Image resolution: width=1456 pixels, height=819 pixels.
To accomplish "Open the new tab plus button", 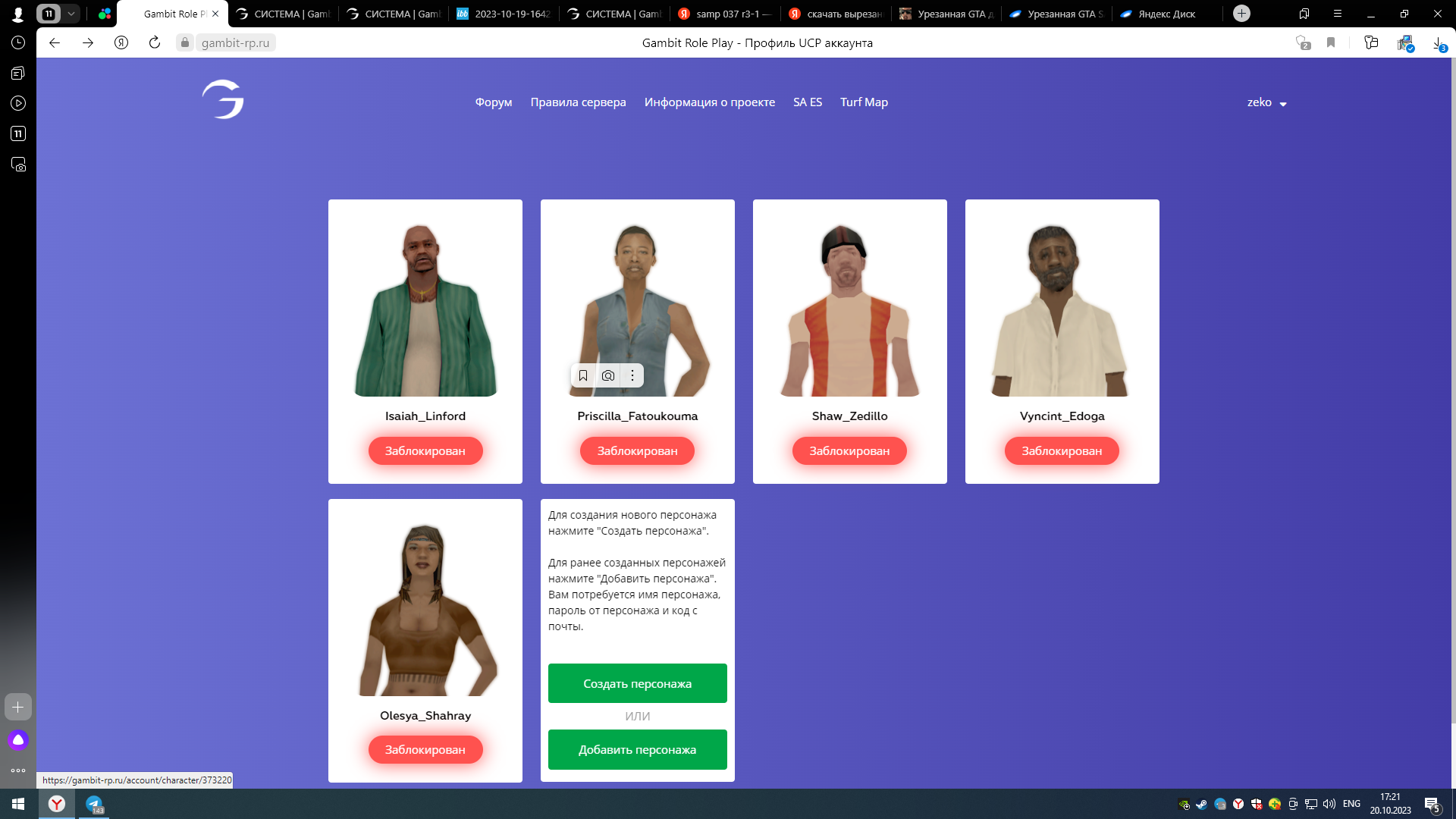I will pos(1241,14).
